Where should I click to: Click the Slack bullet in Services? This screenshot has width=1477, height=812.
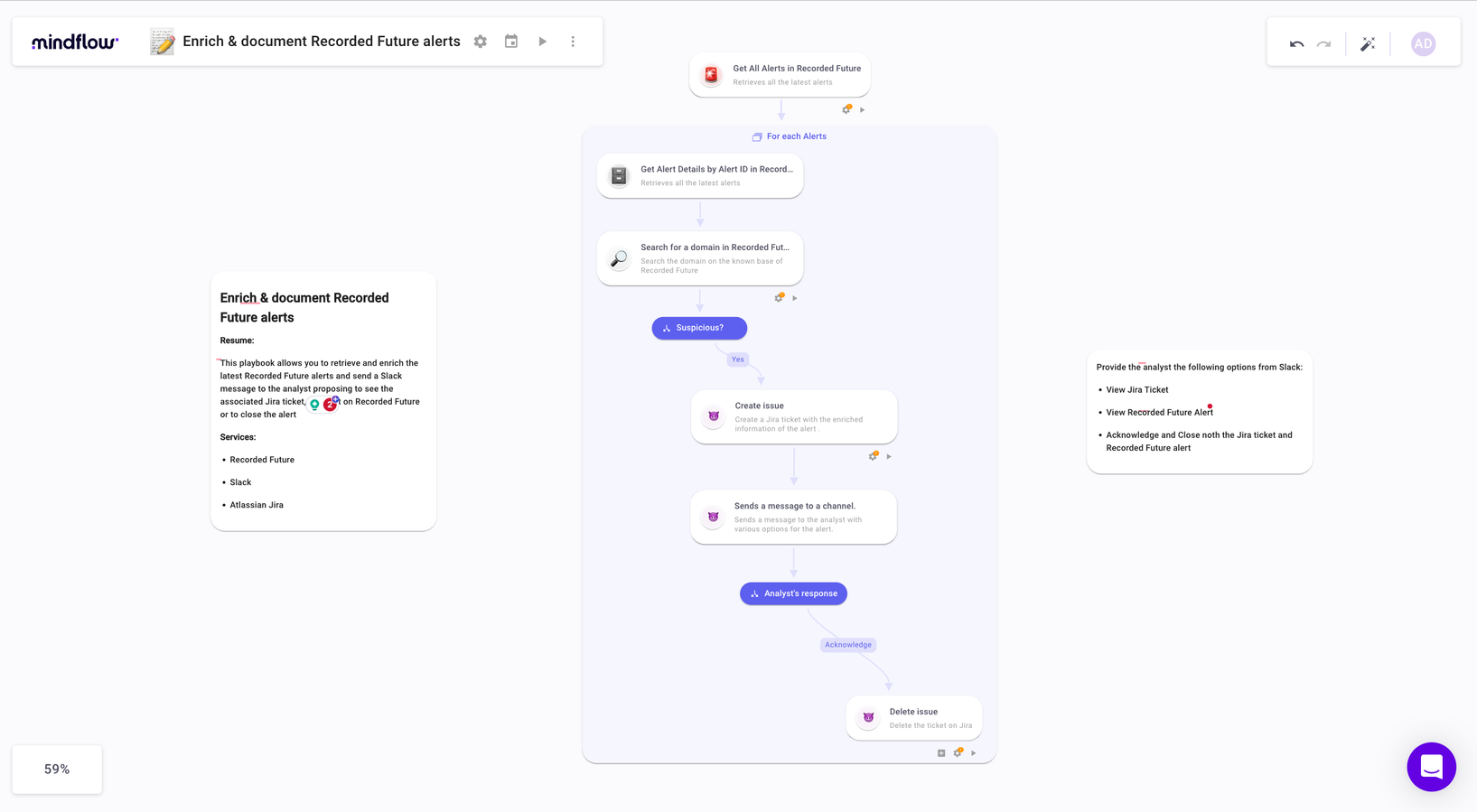[240, 482]
